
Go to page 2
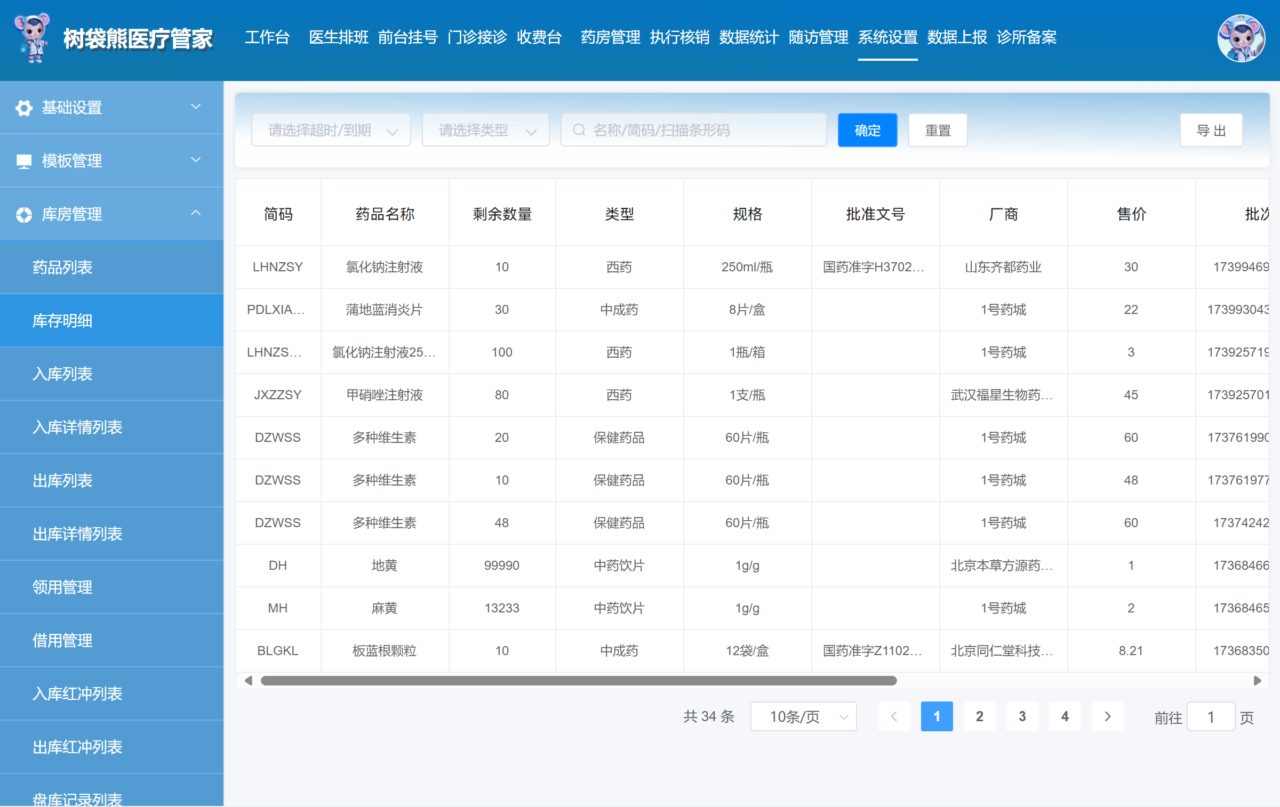coord(979,716)
